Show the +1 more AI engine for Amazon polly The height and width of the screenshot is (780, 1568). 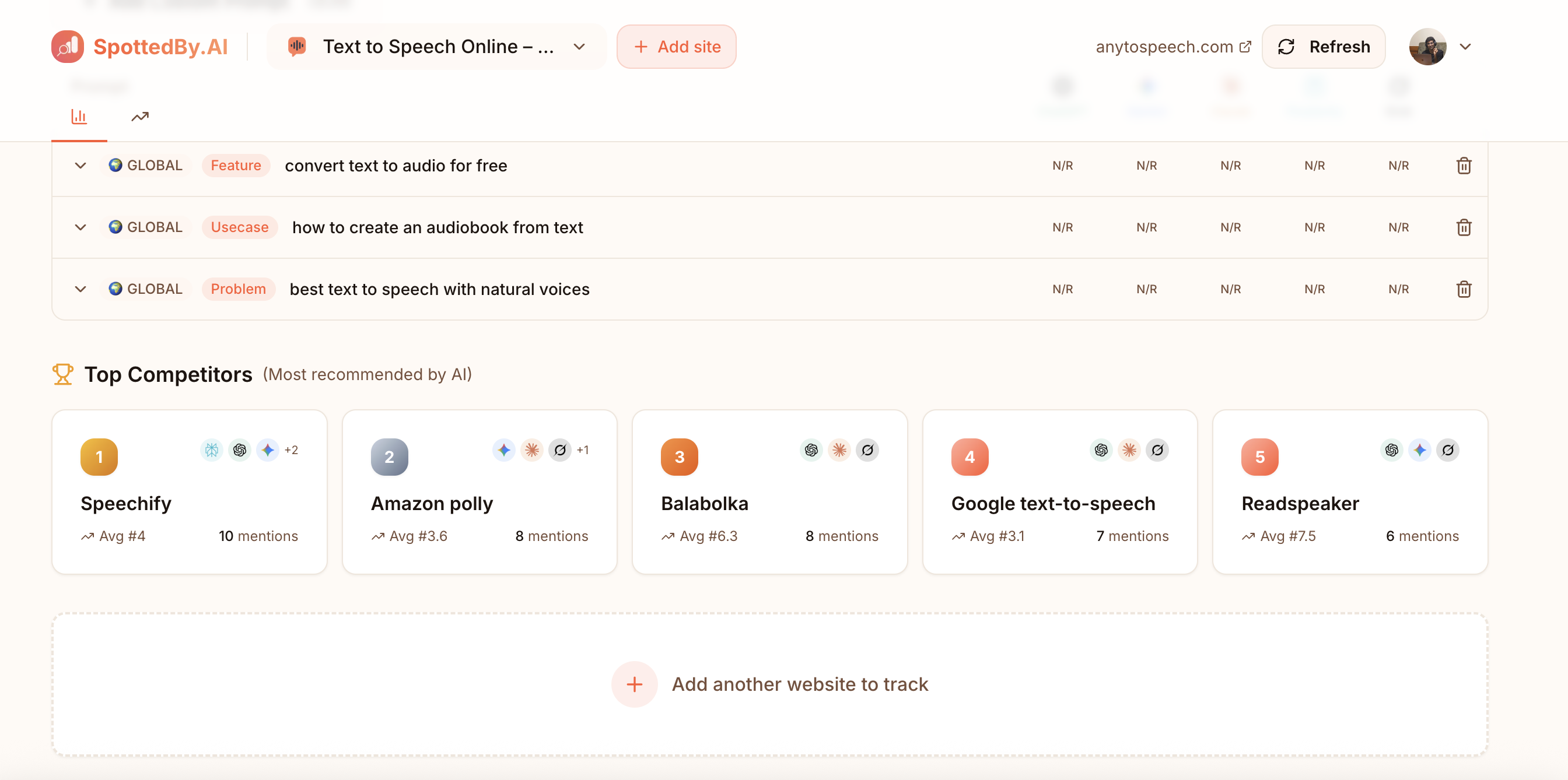tap(583, 450)
